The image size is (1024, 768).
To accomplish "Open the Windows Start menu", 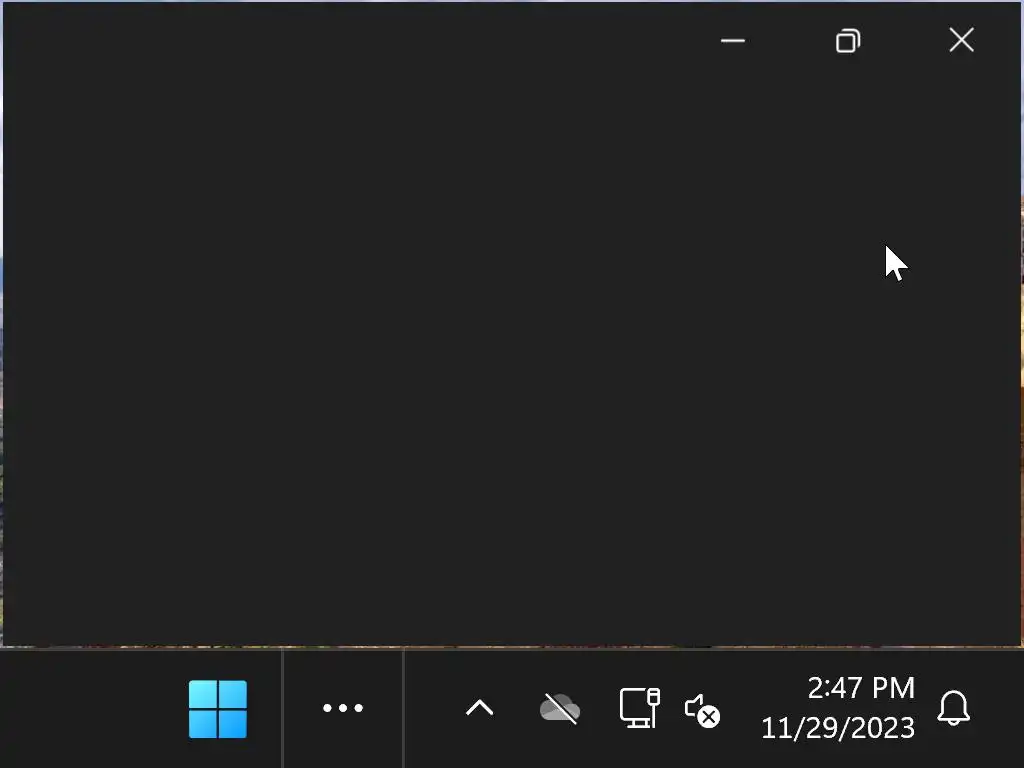I will click(217, 709).
